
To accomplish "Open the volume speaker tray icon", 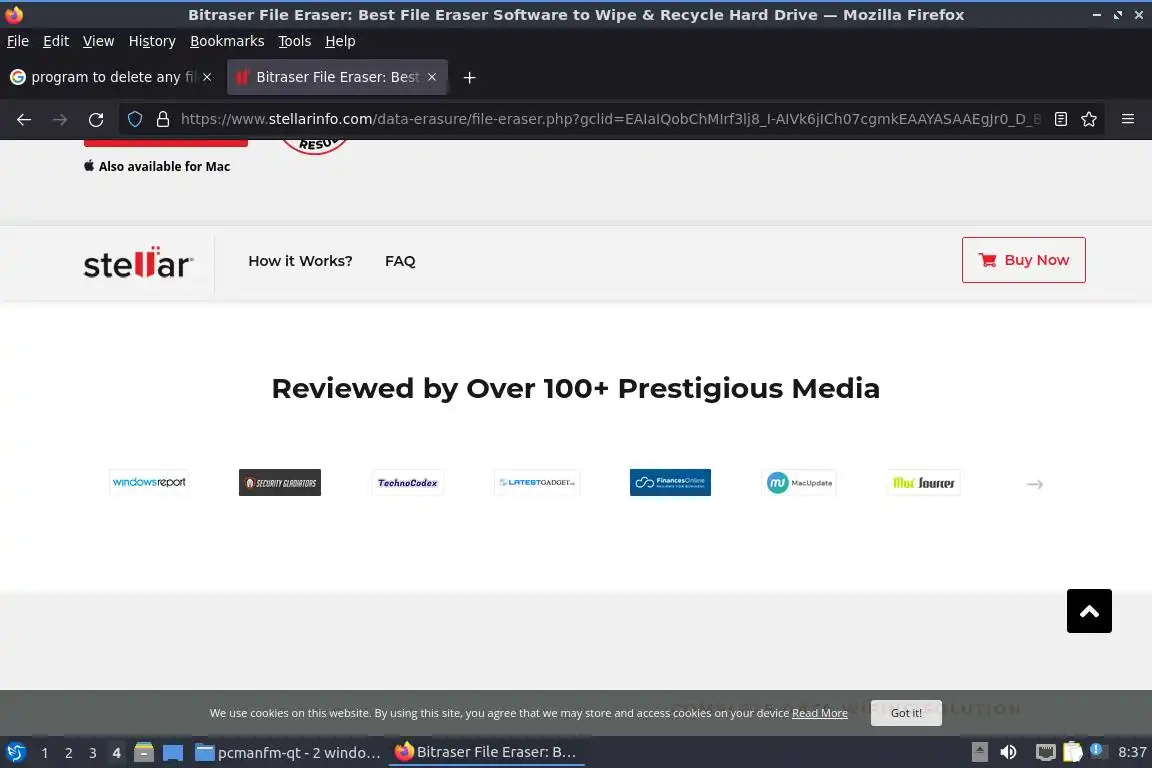I will [1009, 752].
